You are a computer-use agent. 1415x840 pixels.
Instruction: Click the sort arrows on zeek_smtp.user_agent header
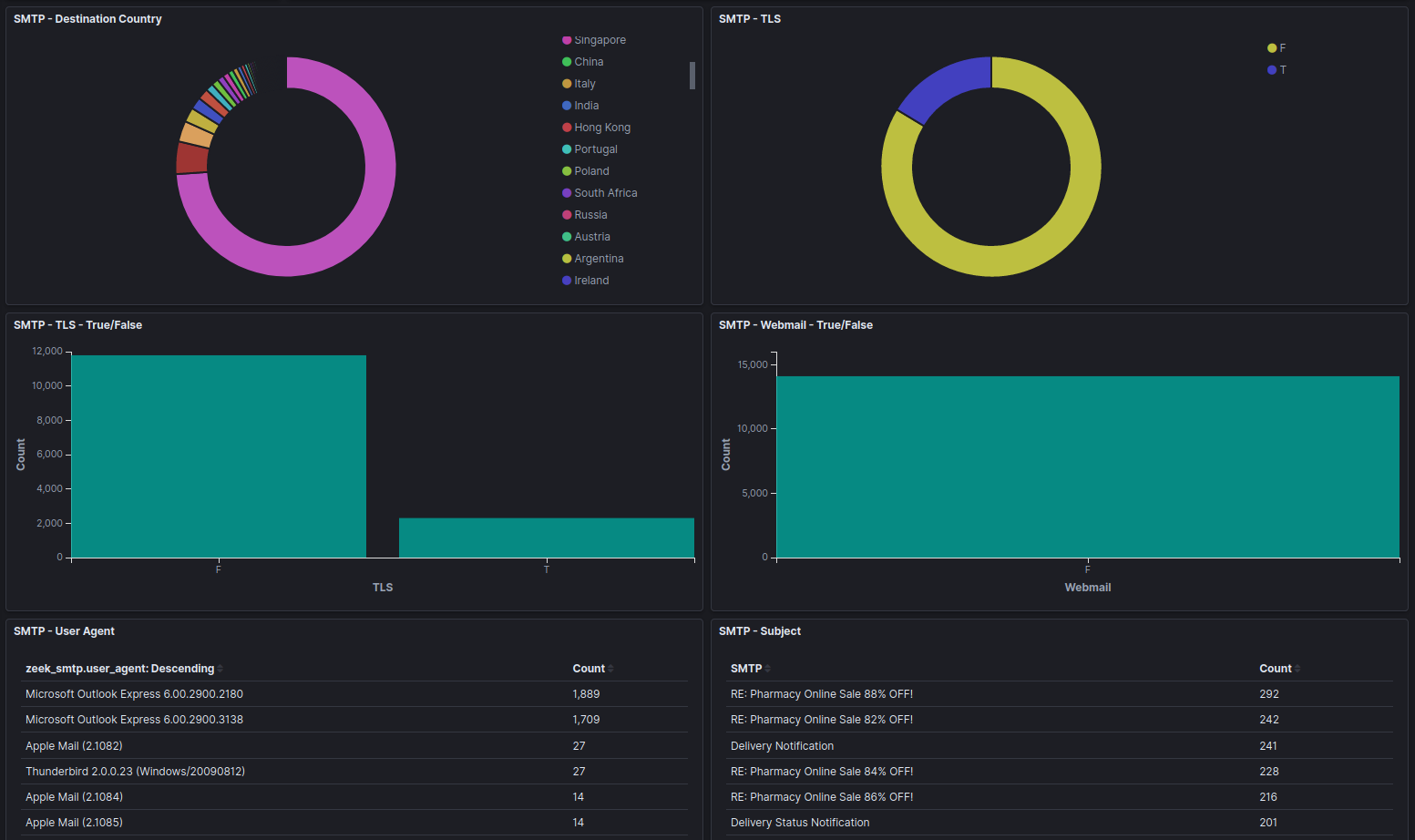point(221,668)
